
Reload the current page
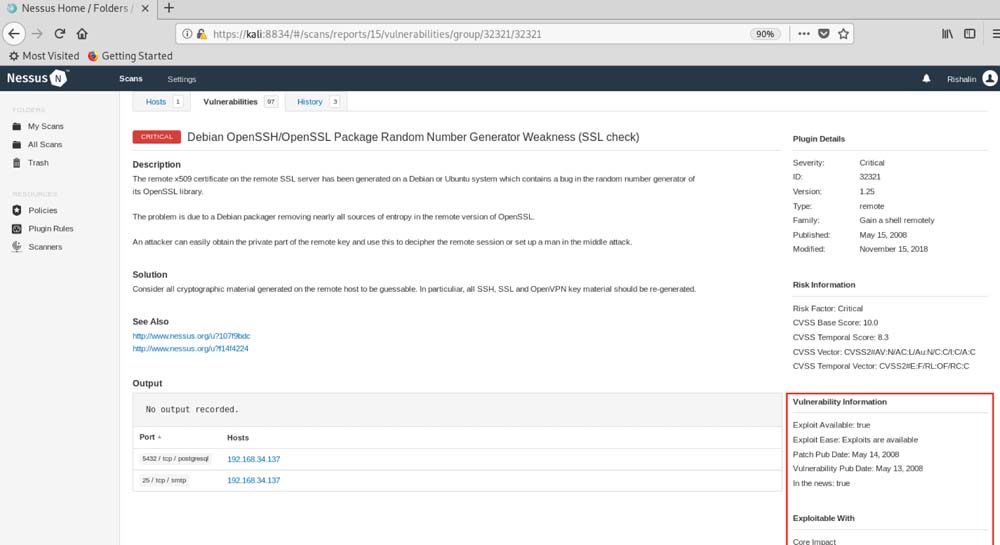click(60, 34)
